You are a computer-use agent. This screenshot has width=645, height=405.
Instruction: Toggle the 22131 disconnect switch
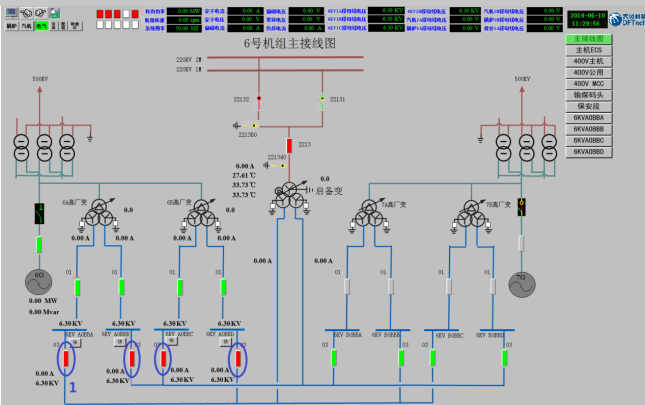coord(321,99)
